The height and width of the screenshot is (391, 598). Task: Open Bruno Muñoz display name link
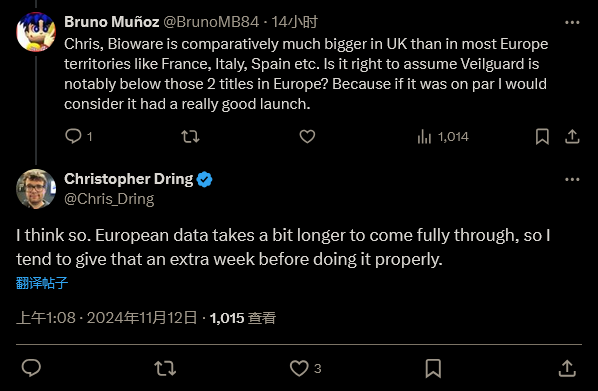coord(112,22)
